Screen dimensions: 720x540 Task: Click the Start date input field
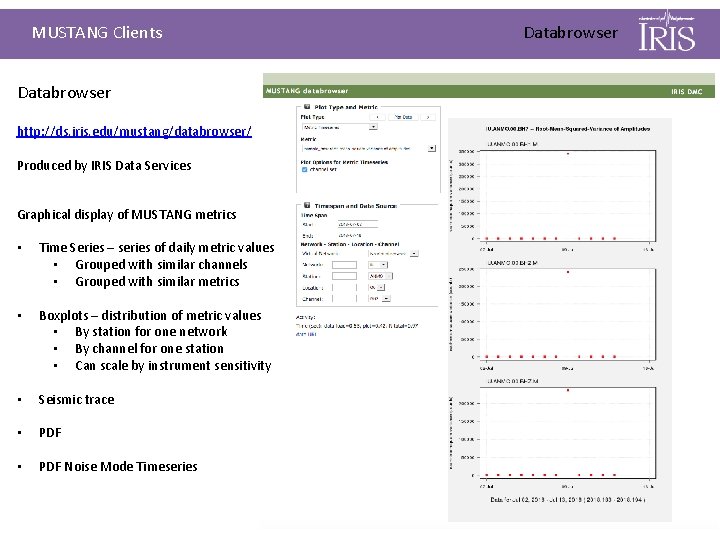[358, 224]
